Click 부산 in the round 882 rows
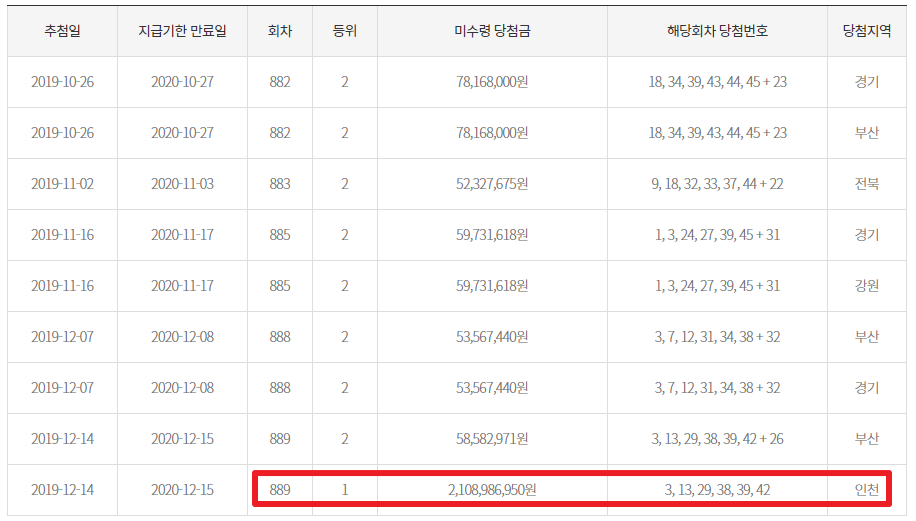 [x=867, y=133]
